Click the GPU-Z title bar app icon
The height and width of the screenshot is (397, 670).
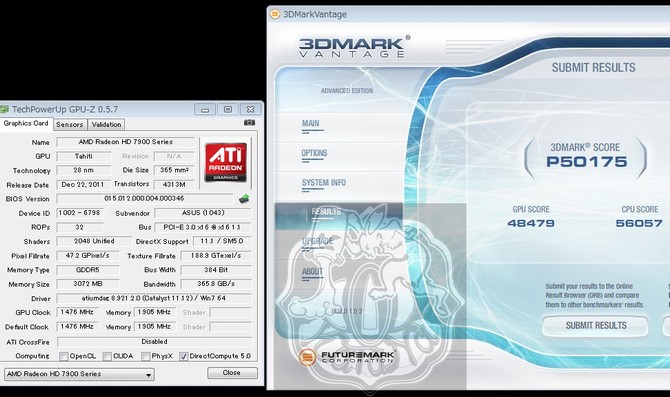pos(4,109)
